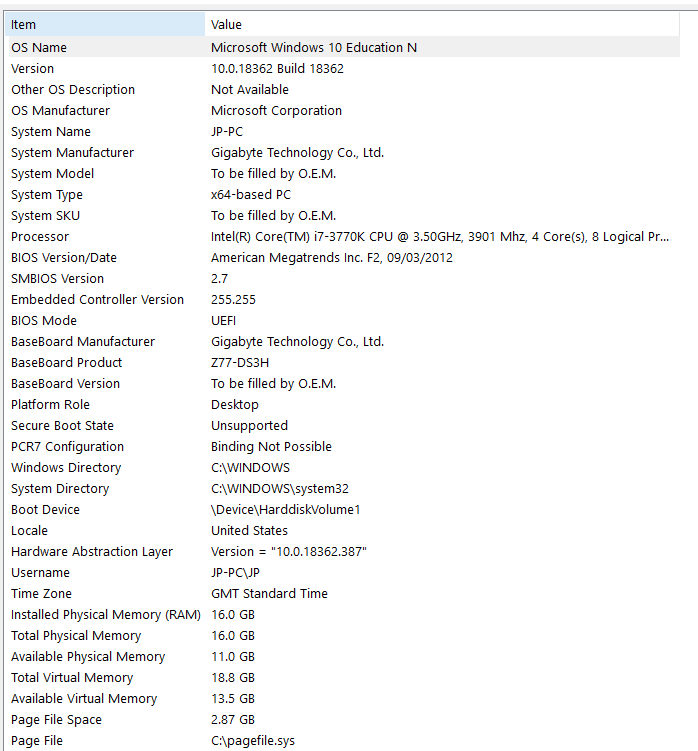This screenshot has width=698, height=751.
Task: Click the C:\WINDOWS\system32 value
Action: click(x=280, y=489)
